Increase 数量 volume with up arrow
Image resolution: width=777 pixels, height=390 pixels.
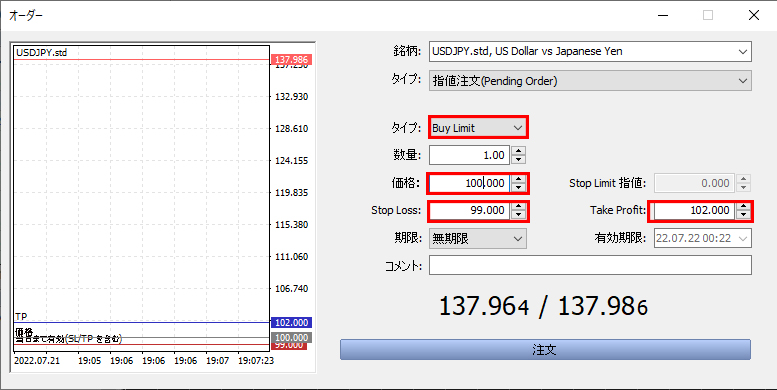(518, 151)
